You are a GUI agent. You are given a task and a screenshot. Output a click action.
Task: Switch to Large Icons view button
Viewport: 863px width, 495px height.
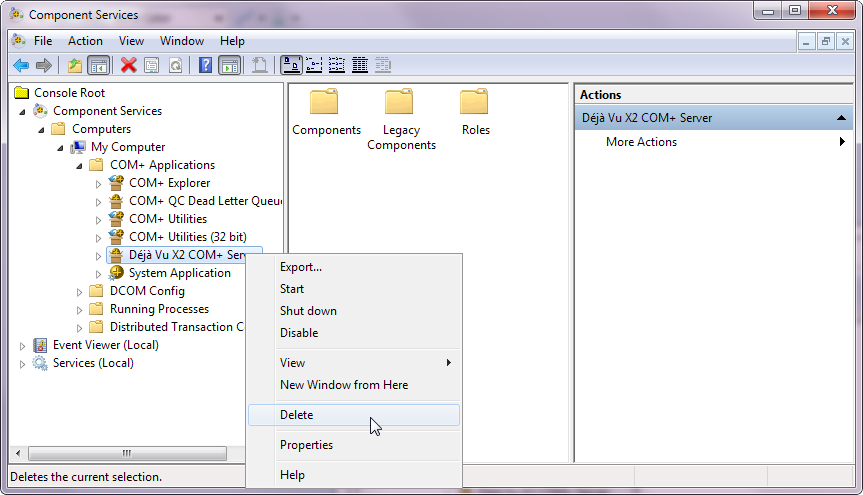tap(291, 66)
